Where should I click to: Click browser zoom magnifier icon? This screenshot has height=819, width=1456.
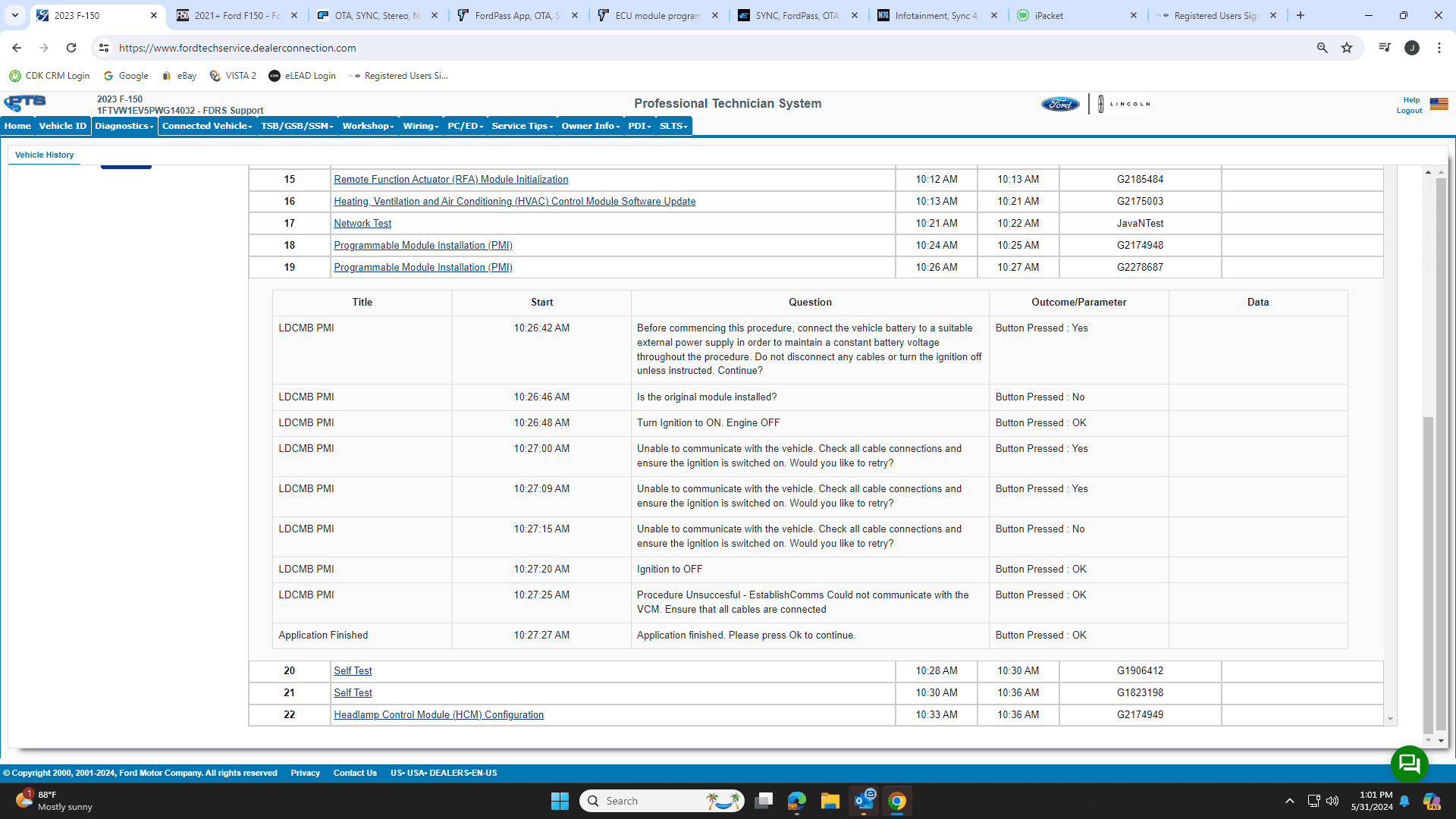(x=1322, y=48)
